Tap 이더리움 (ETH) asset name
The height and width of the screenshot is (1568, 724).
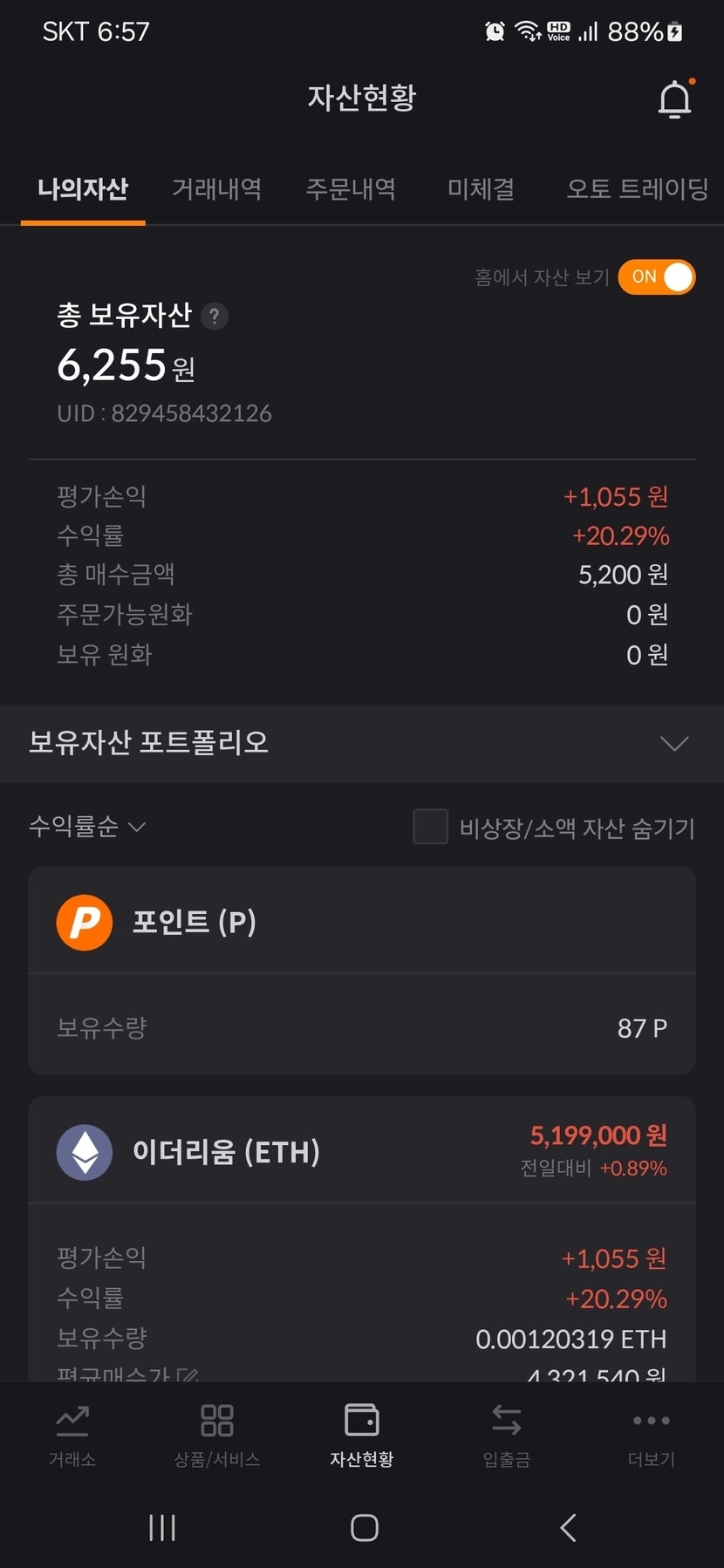click(x=226, y=1152)
